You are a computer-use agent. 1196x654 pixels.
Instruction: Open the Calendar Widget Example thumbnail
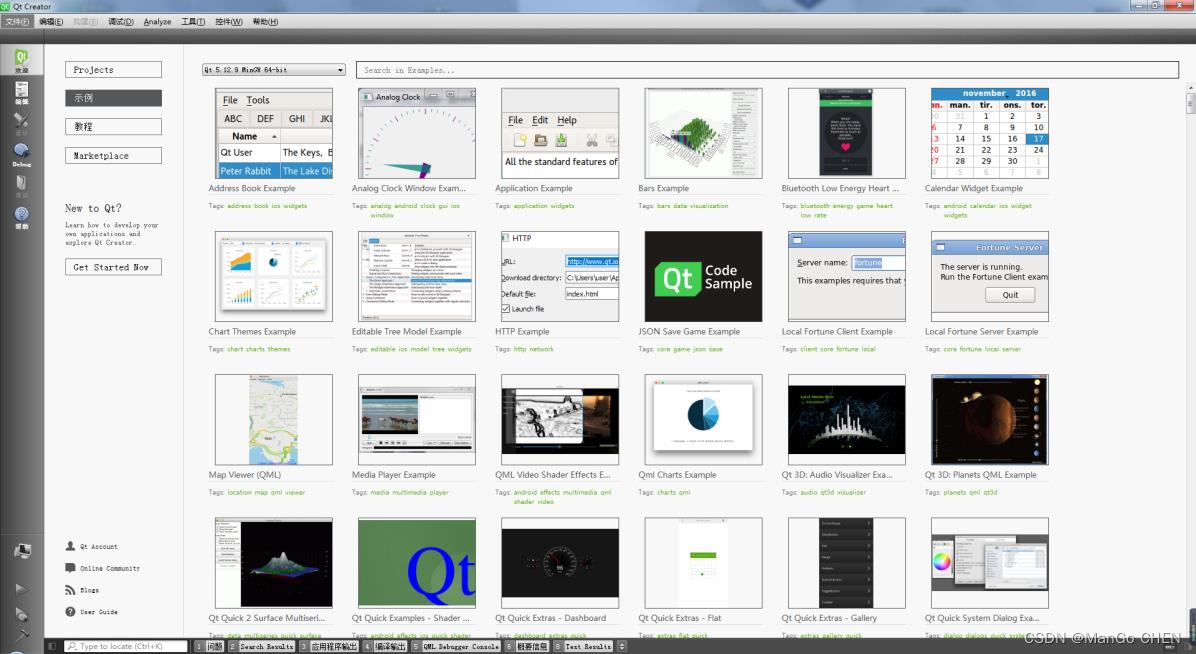coord(989,134)
